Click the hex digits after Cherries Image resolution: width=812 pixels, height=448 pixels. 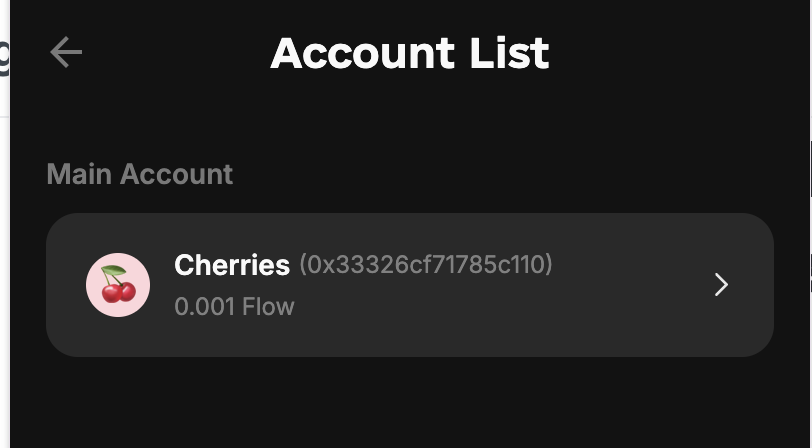pos(426,265)
